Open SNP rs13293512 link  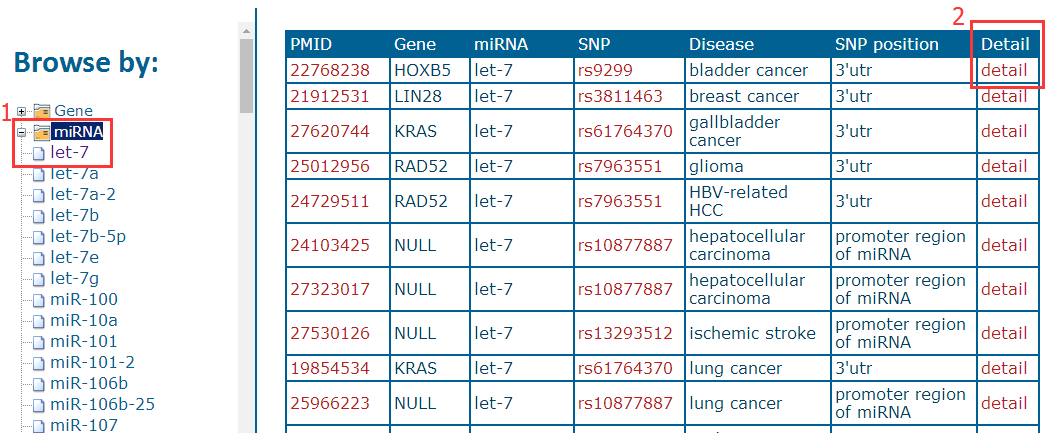tap(625, 333)
